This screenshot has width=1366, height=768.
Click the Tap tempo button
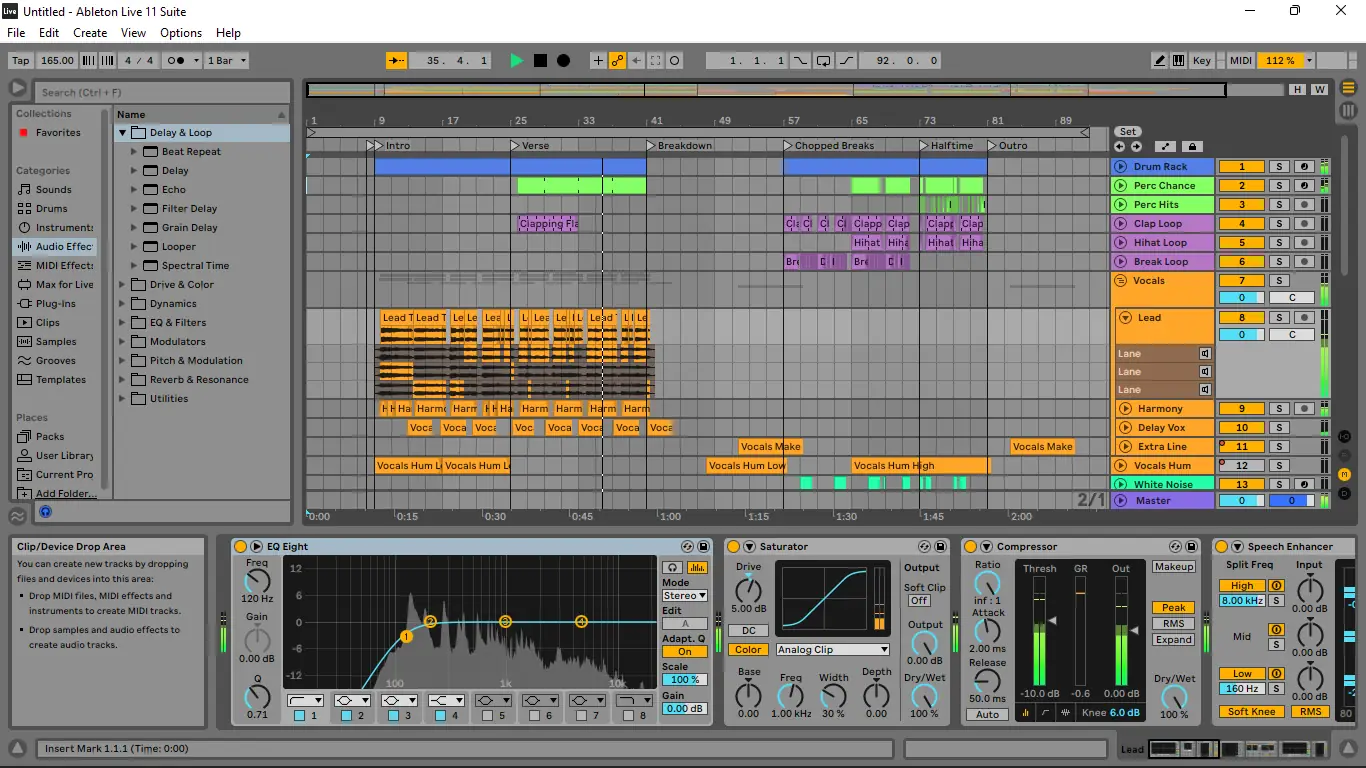click(20, 61)
